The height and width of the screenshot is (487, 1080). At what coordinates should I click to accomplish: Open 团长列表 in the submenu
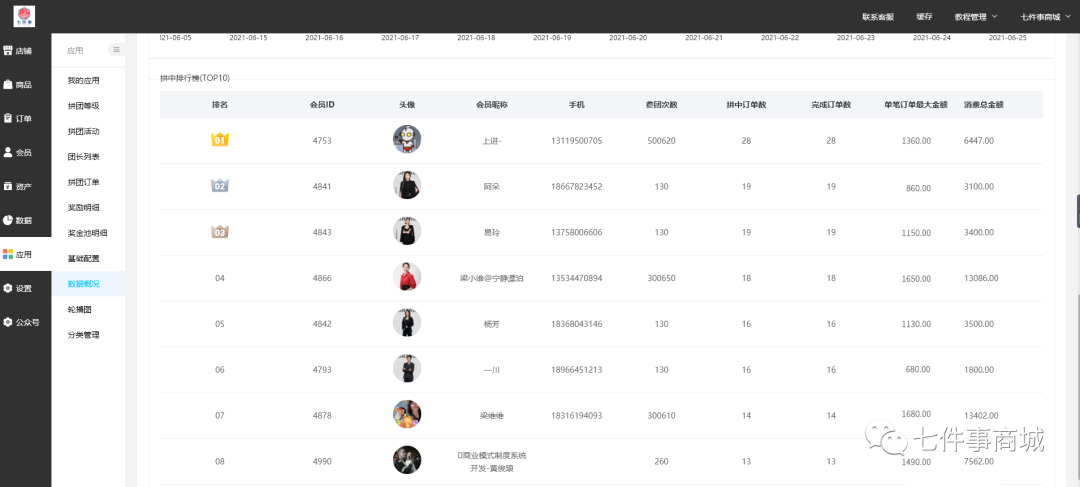click(x=83, y=157)
